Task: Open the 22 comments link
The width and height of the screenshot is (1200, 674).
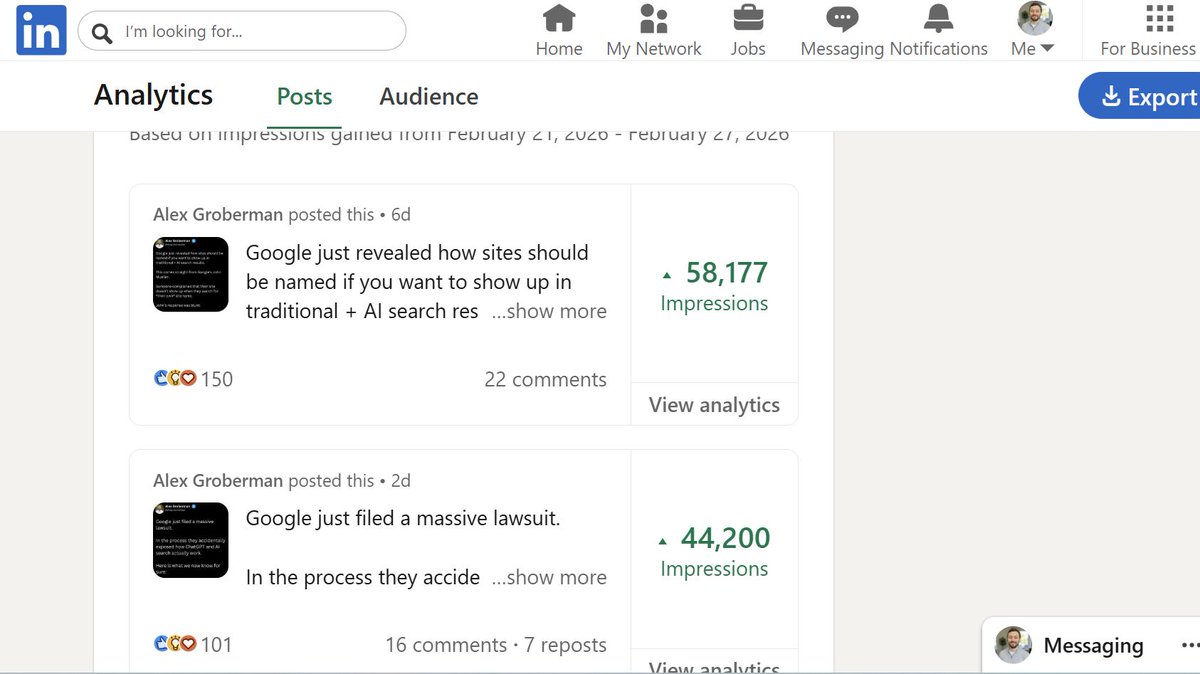Action: tap(545, 379)
